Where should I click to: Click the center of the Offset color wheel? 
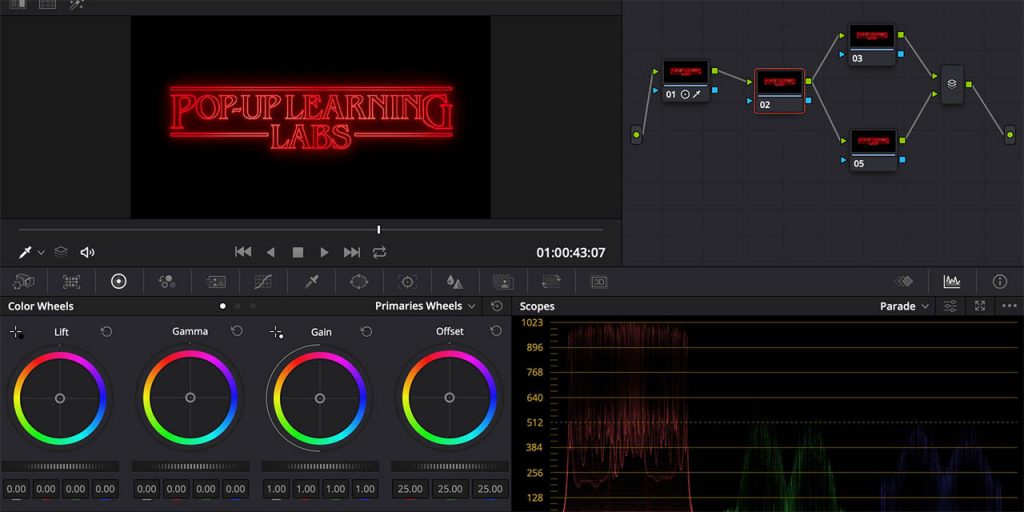tap(450, 398)
